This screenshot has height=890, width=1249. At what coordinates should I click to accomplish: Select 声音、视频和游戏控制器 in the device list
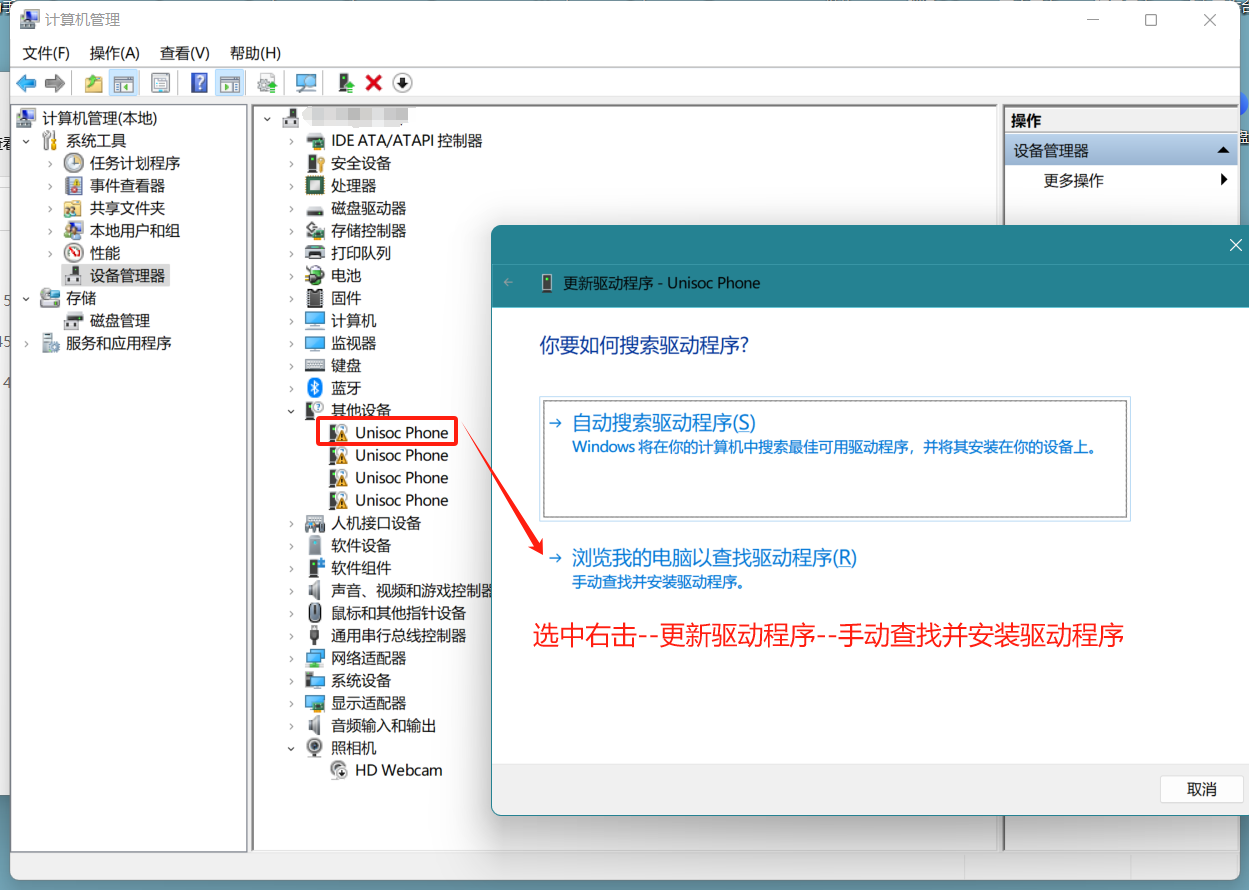(413, 591)
